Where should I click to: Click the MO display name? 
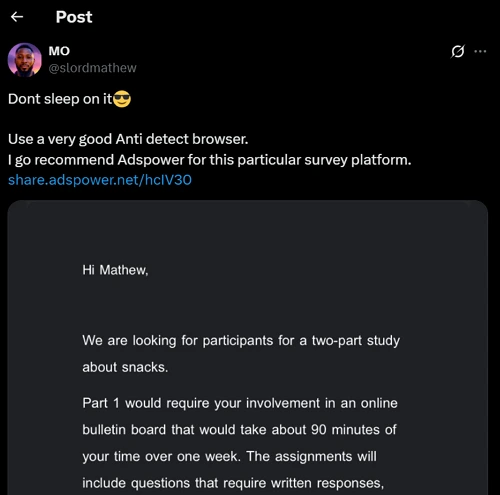(59, 51)
